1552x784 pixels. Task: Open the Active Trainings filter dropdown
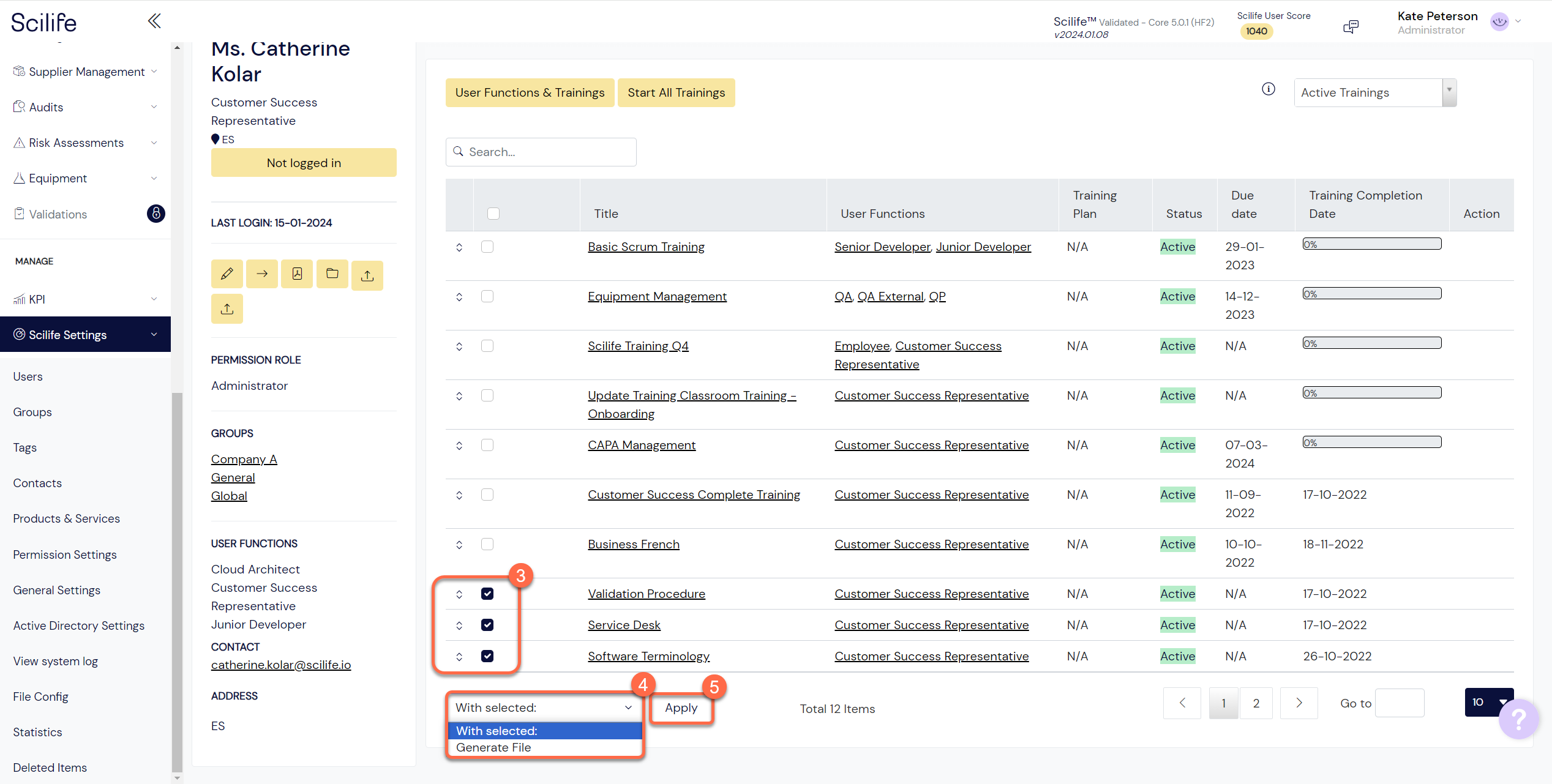(1375, 92)
